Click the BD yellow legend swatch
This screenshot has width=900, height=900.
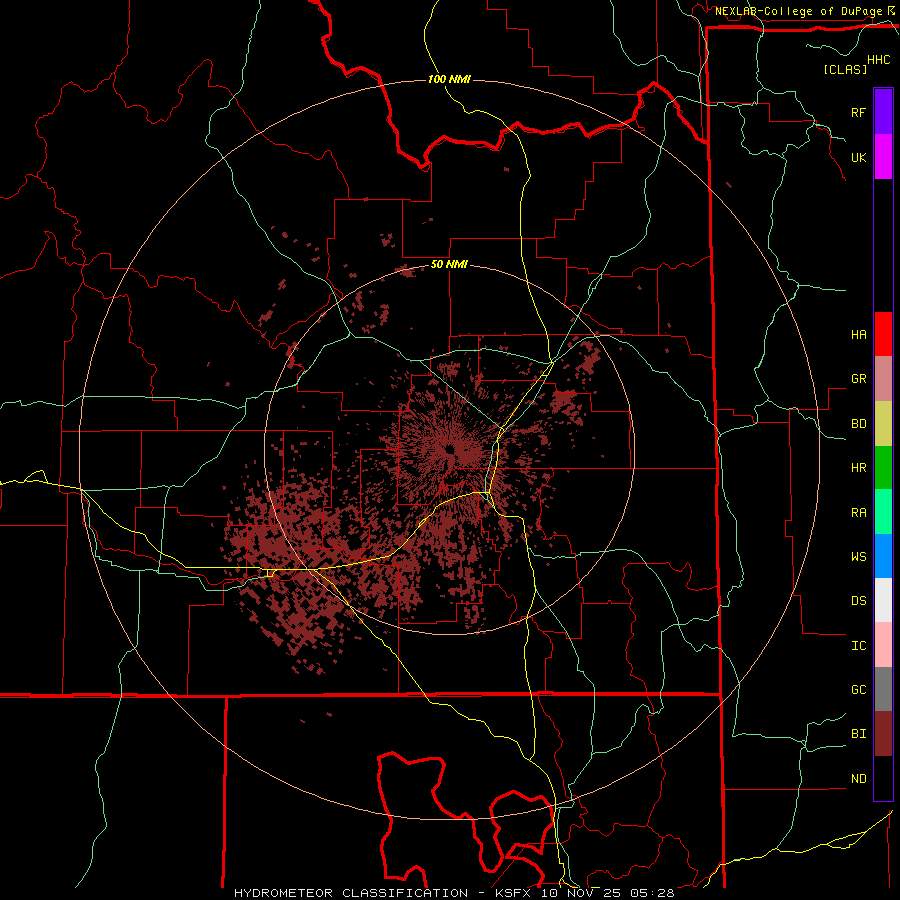click(x=883, y=424)
